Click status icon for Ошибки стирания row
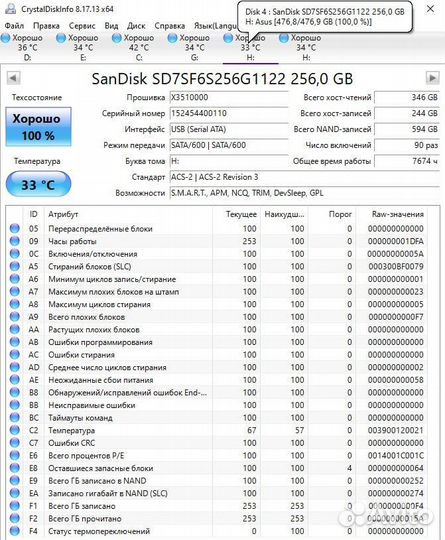The image size is (445, 540). point(14,355)
